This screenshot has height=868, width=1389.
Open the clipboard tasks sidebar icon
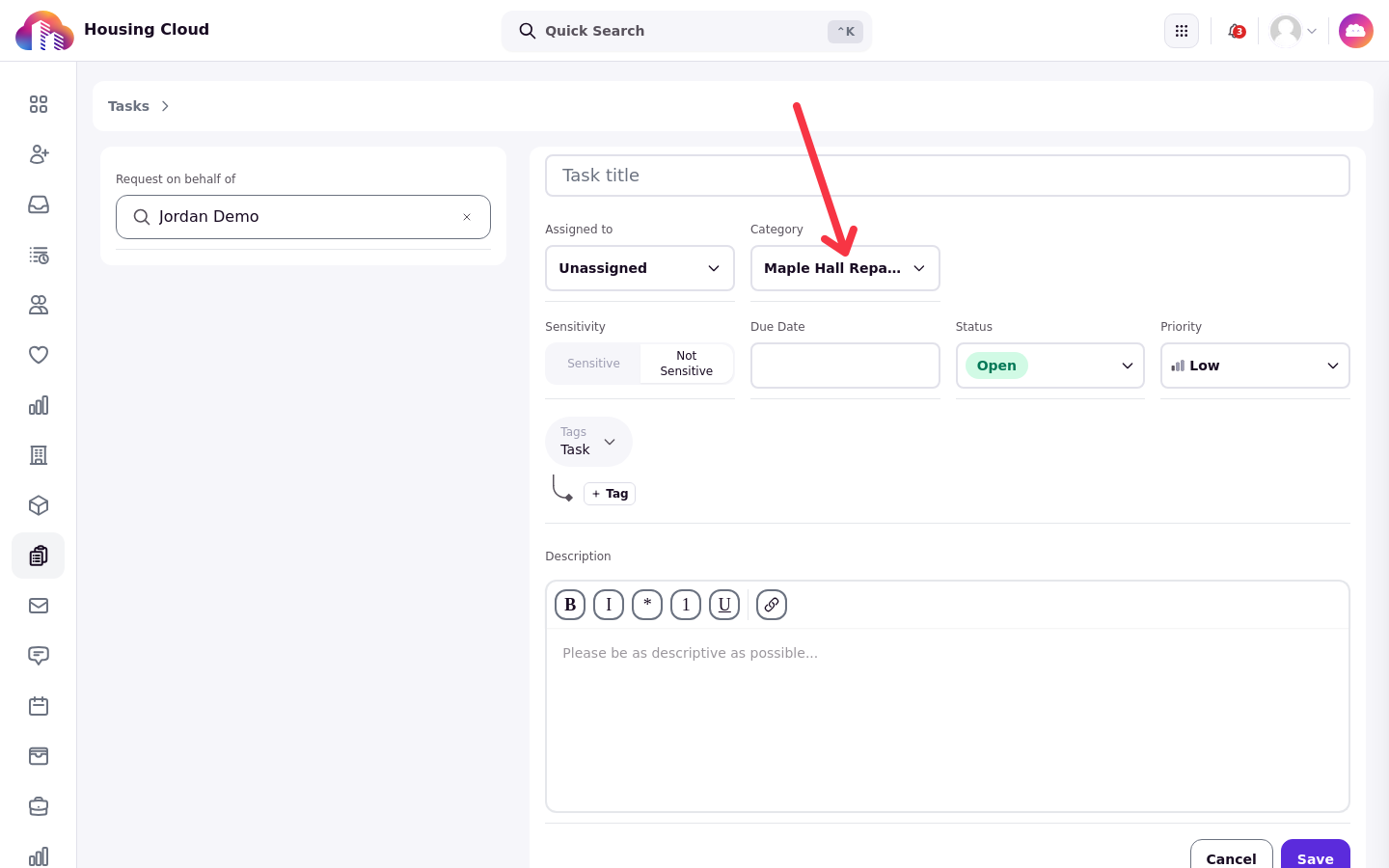click(39, 556)
